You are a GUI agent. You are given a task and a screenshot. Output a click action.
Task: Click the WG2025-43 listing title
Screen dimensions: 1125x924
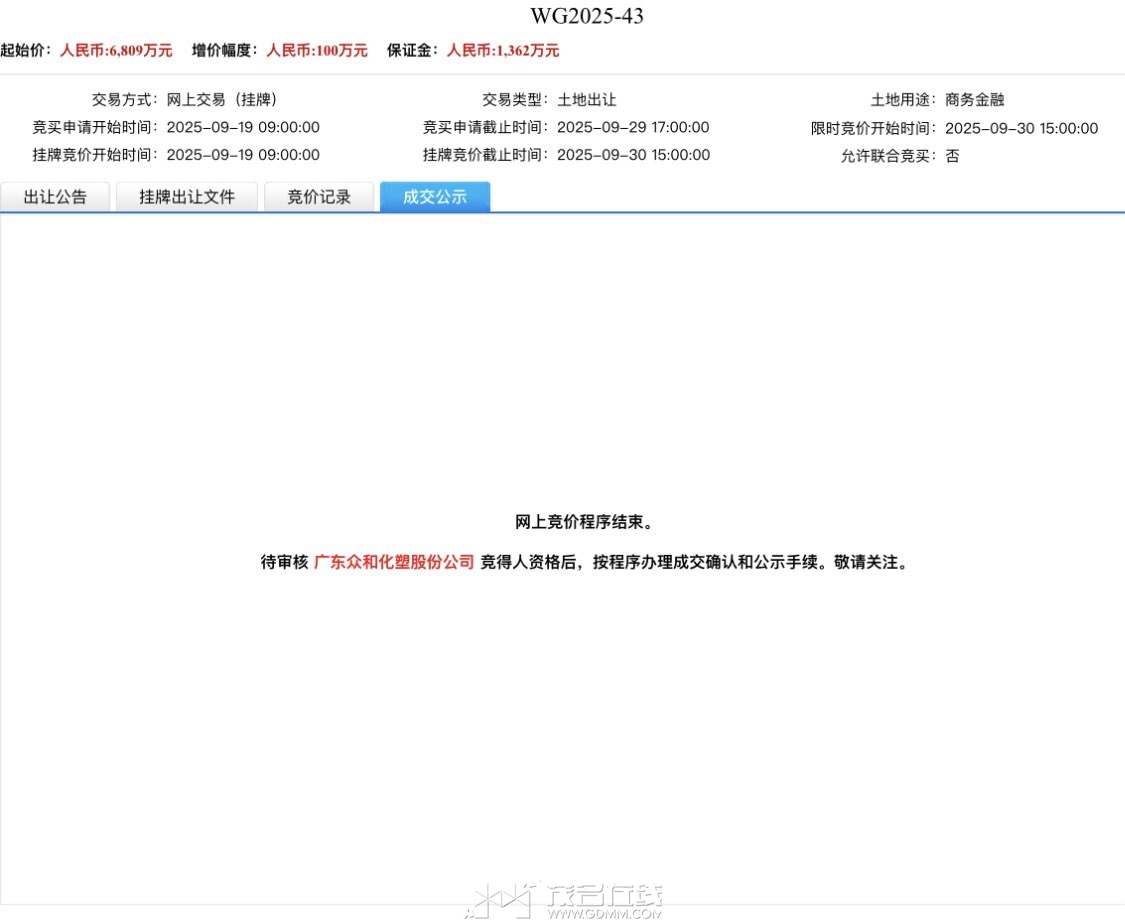click(587, 16)
